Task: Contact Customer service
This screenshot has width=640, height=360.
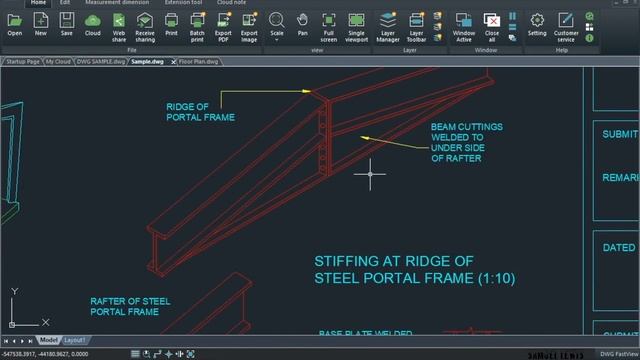Action: [x=566, y=27]
